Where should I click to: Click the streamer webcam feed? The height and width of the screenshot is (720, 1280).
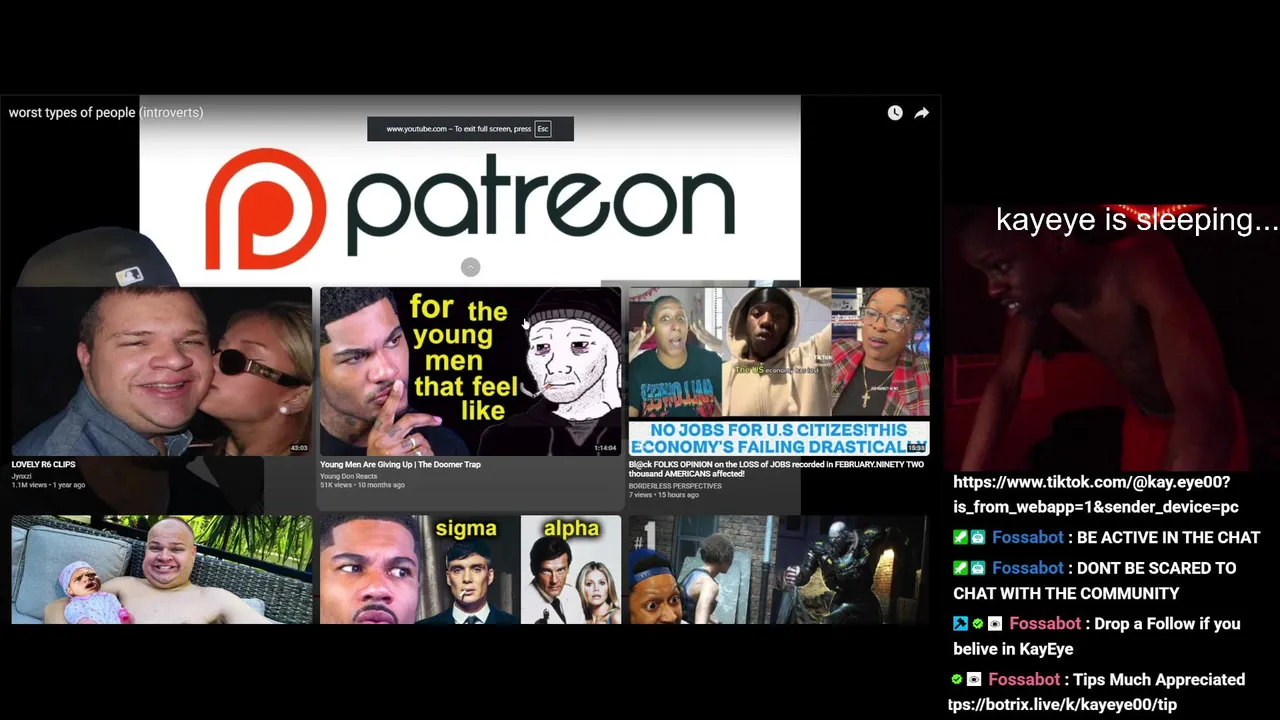pos(1112,337)
